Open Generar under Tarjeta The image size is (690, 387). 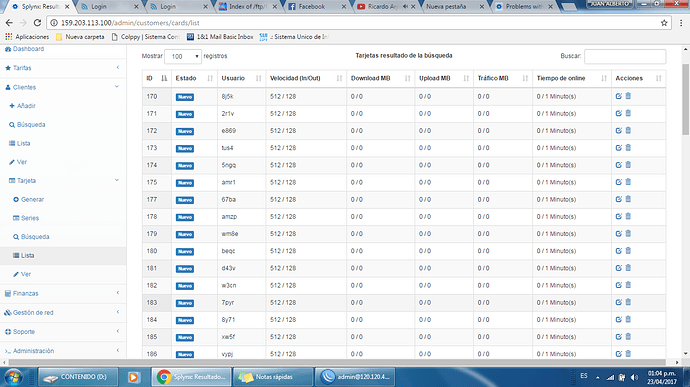[28, 199]
